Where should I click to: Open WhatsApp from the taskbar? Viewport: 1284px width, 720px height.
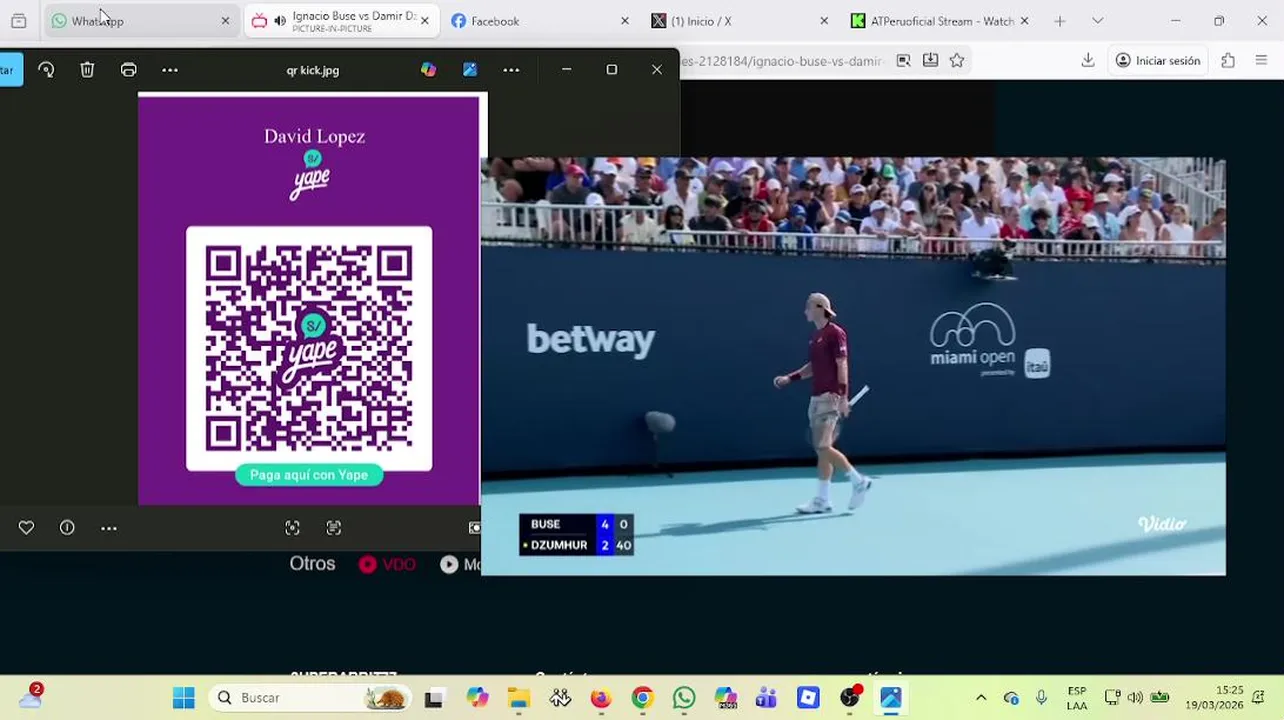tap(684, 698)
